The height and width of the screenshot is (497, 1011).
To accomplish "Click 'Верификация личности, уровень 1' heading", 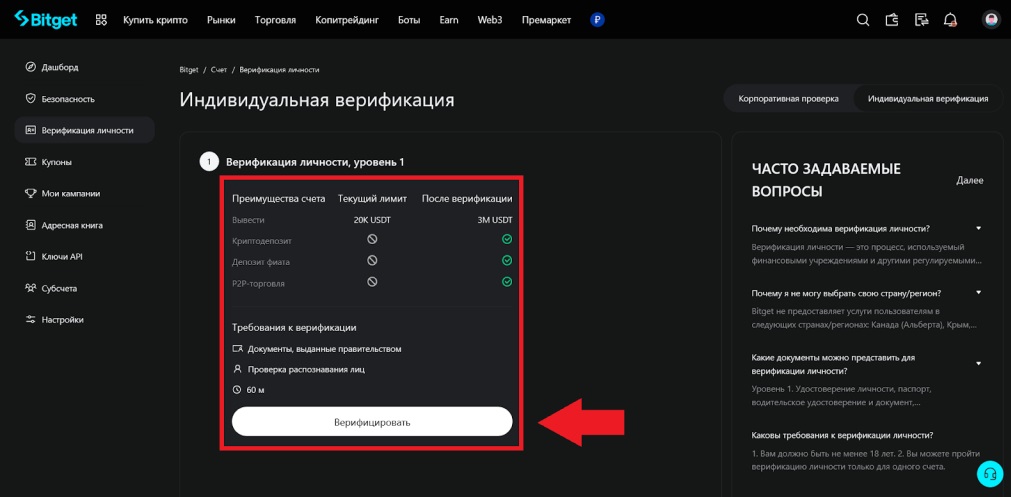I will click(315, 162).
